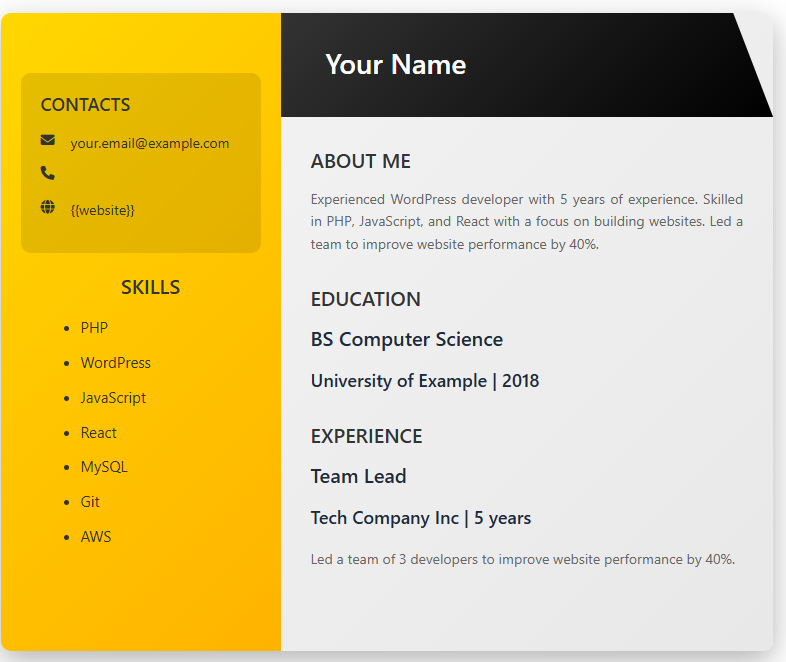Viewport: 786px width, 662px height.
Task: Click the envelope email icon
Action: pos(48,140)
